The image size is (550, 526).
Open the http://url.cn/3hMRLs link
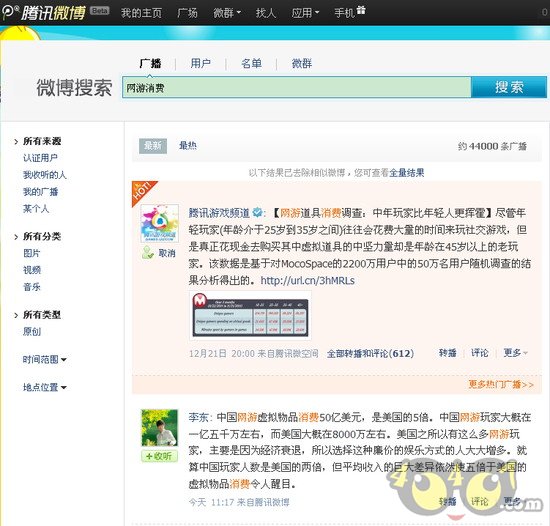pos(308,280)
